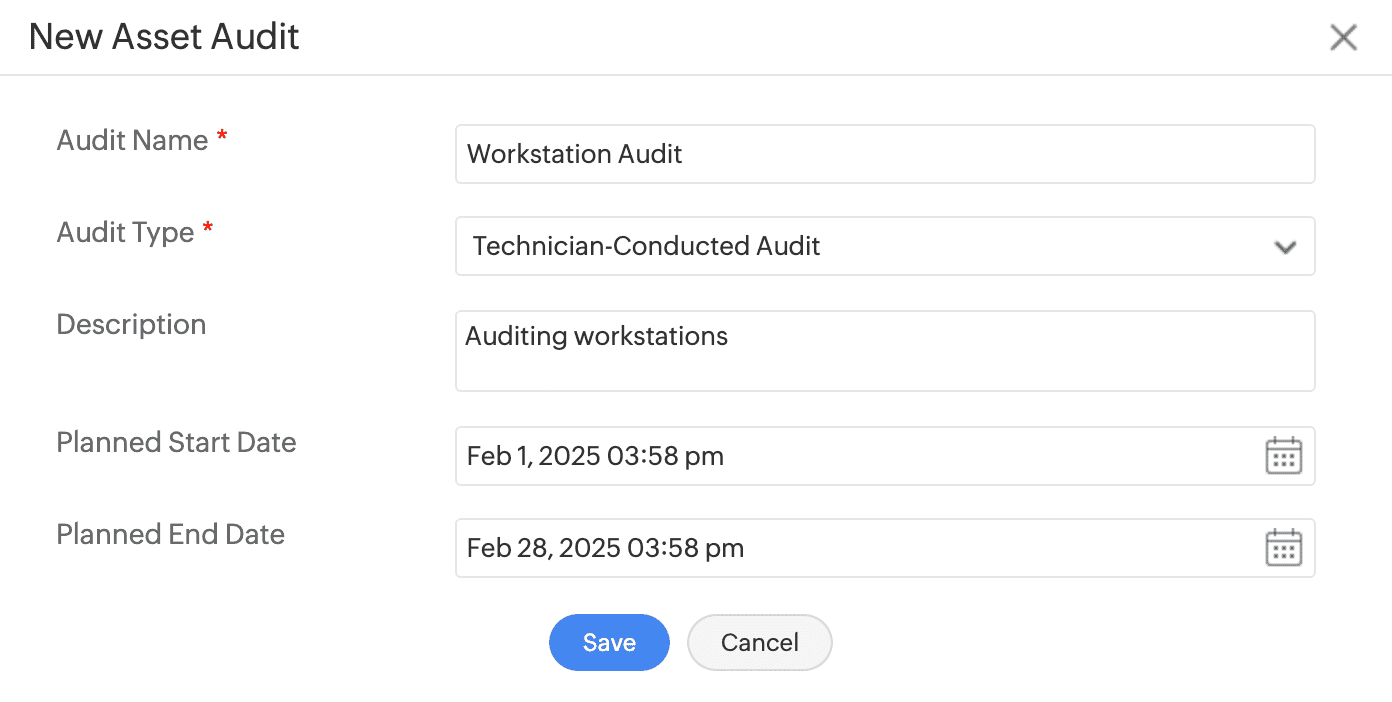This screenshot has height=702, width=1392.
Task: Open the Planned Start Date calendar picker
Action: coord(1284,456)
